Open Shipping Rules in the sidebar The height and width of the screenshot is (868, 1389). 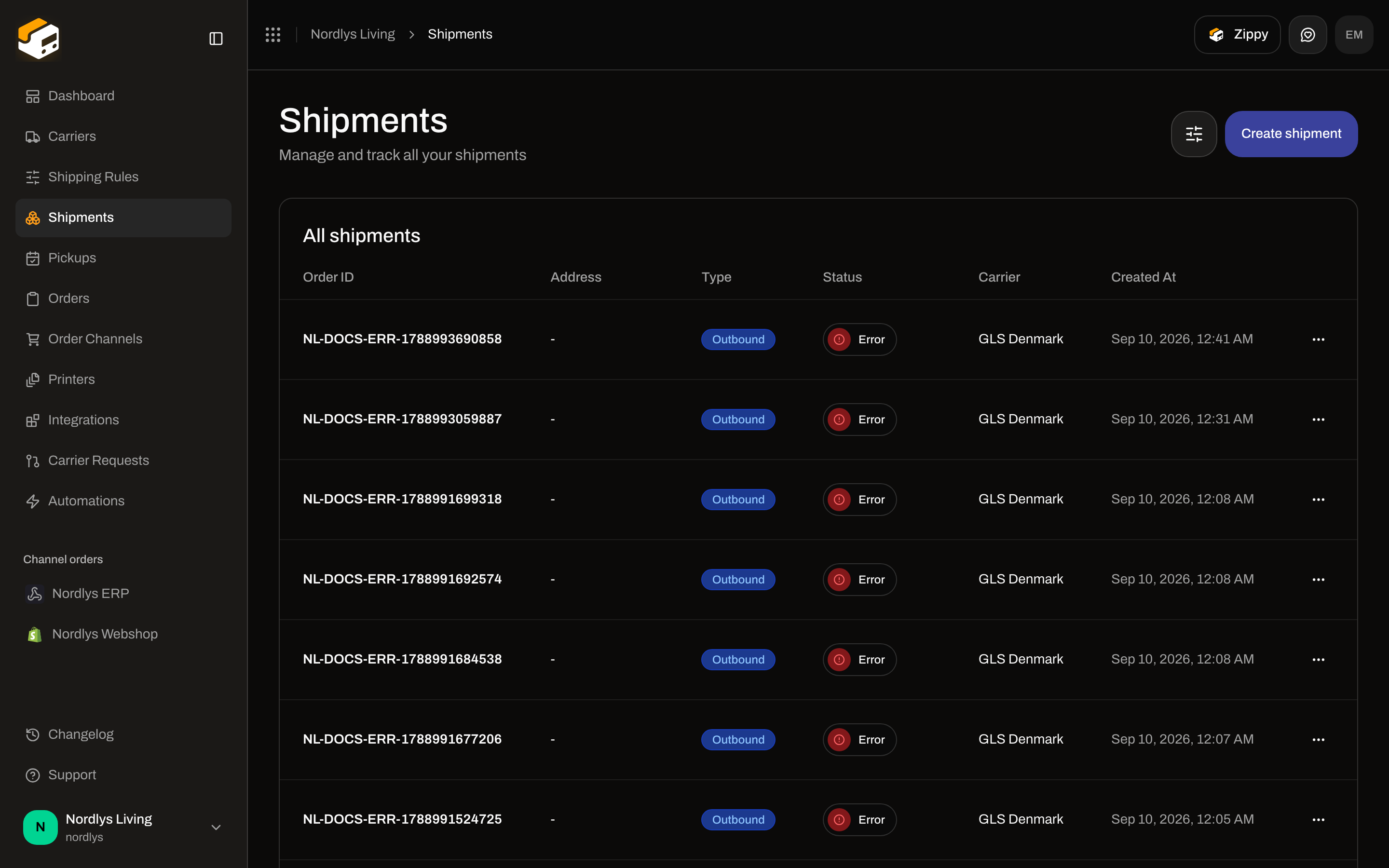pyautogui.click(x=123, y=177)
